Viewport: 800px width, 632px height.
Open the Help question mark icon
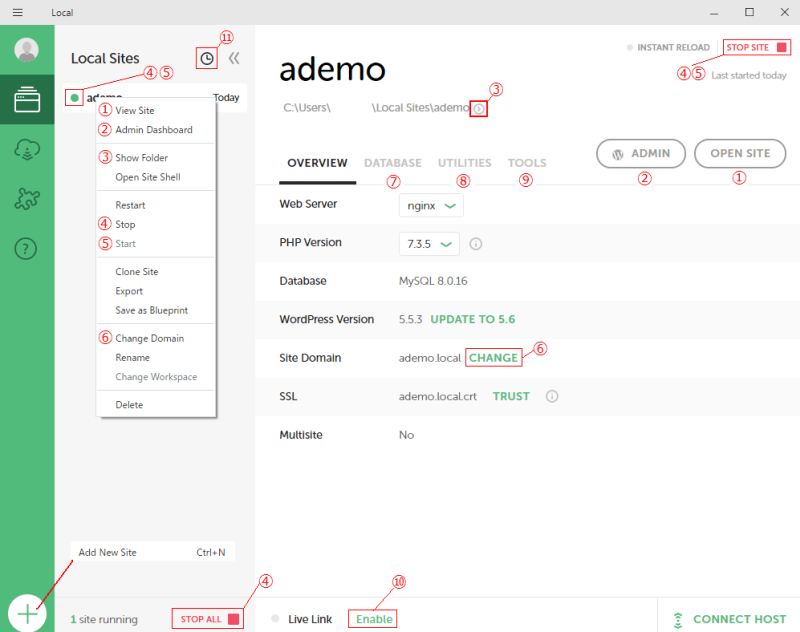(26, 248)
